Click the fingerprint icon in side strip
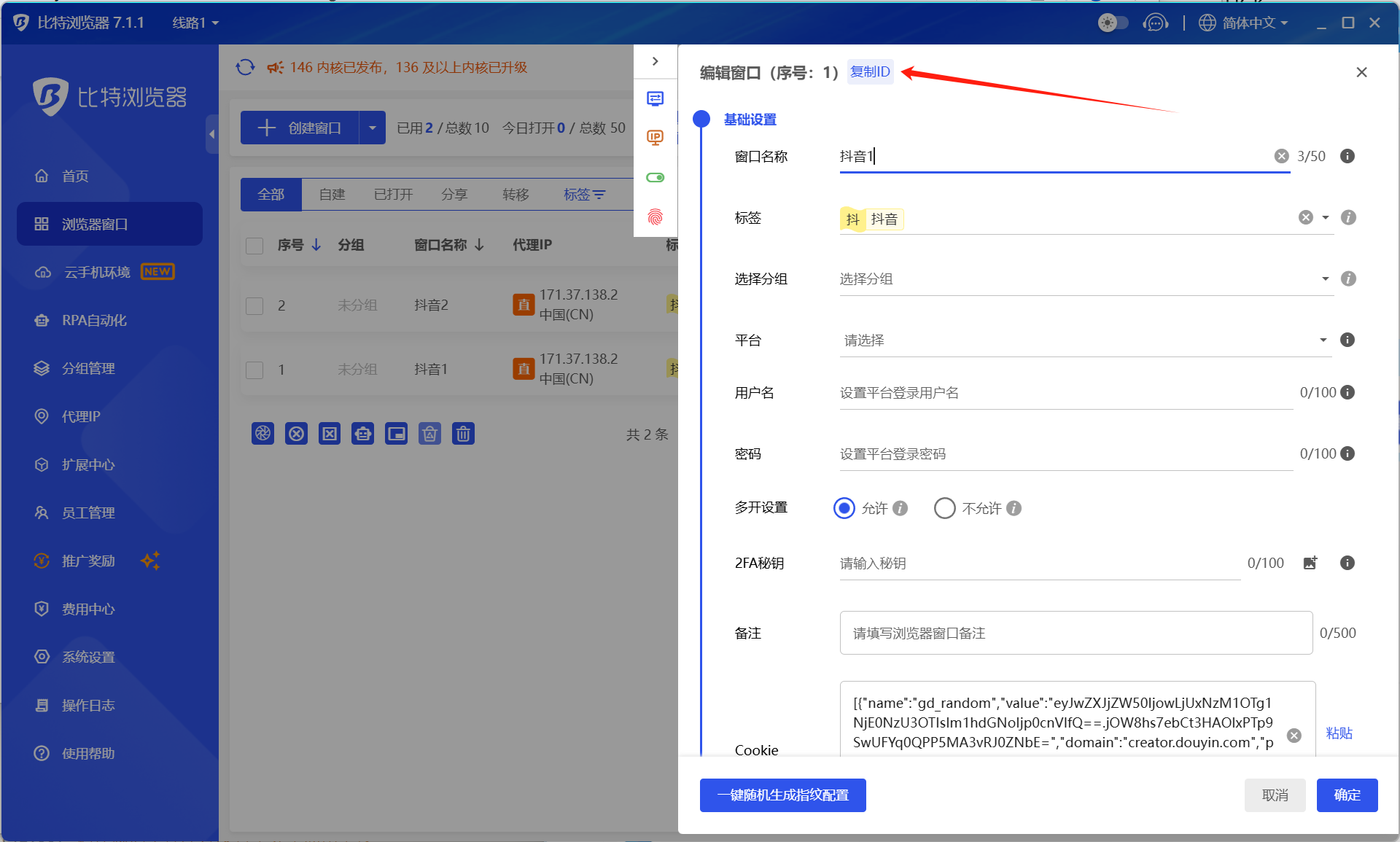 [655, 217]
